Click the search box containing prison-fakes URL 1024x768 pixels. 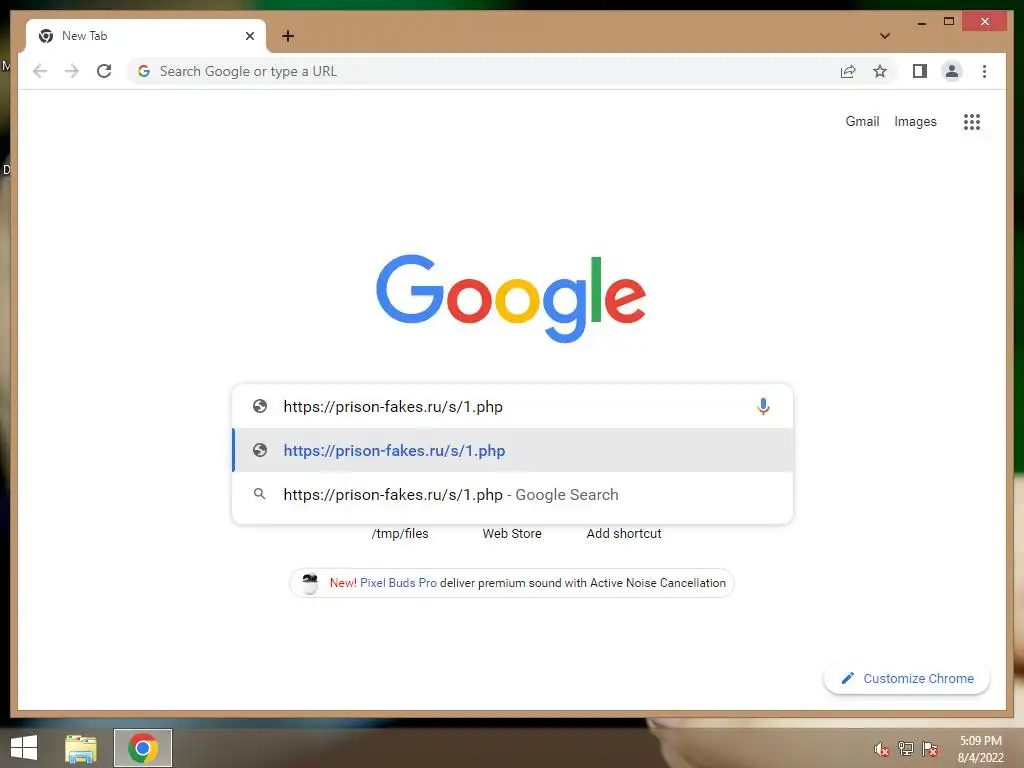512,406
